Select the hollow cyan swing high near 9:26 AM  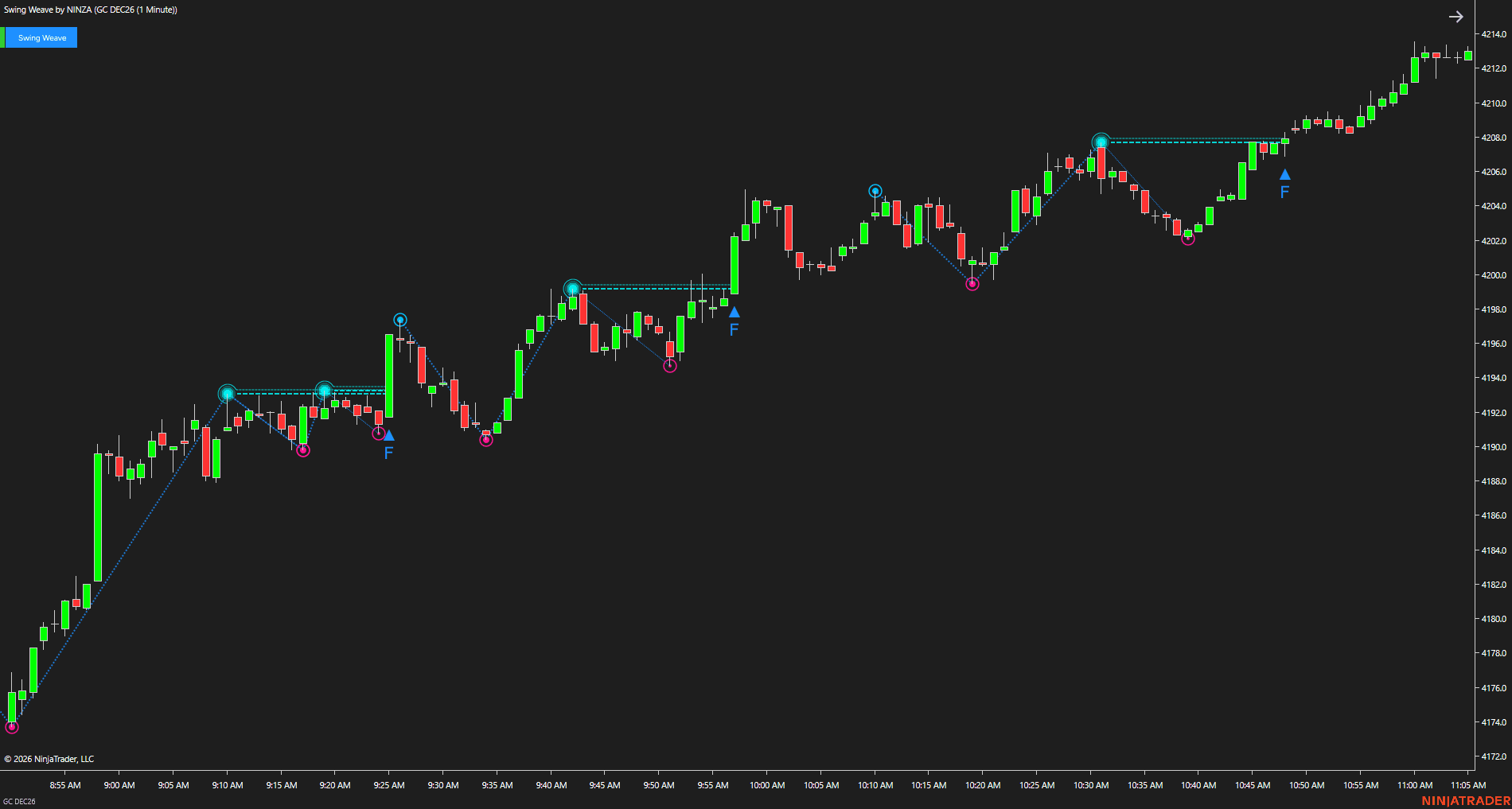pyautogui.click(x=400, y=320)
